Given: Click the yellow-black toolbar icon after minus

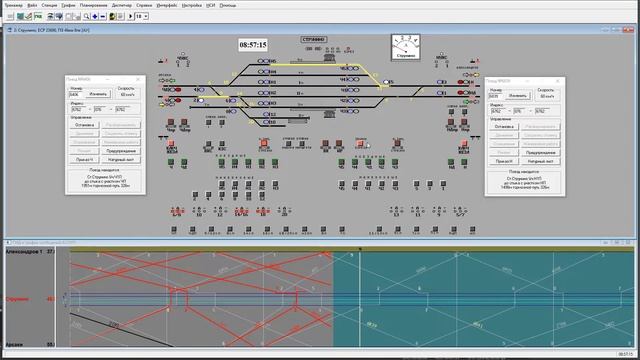Looking at the screenshot, I should [x=112, y=16].
